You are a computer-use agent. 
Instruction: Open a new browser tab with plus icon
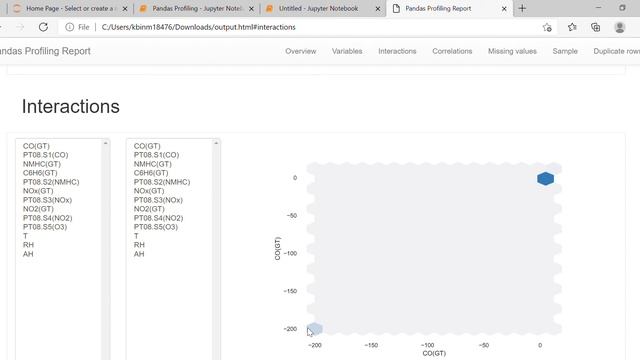(522, 8)
